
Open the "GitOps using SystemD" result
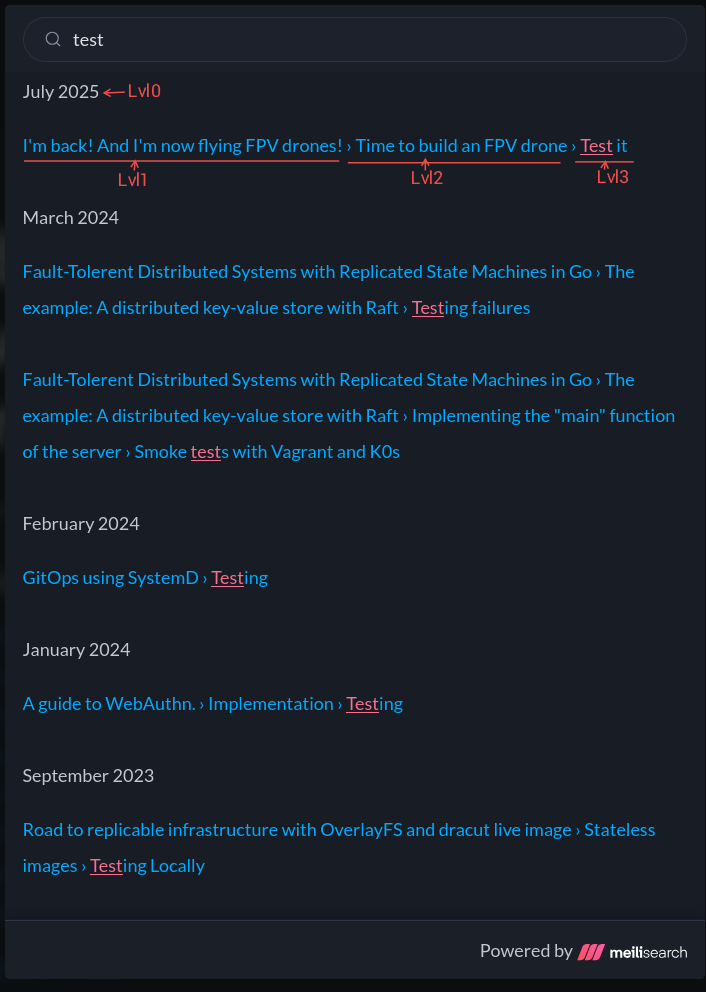110,578
